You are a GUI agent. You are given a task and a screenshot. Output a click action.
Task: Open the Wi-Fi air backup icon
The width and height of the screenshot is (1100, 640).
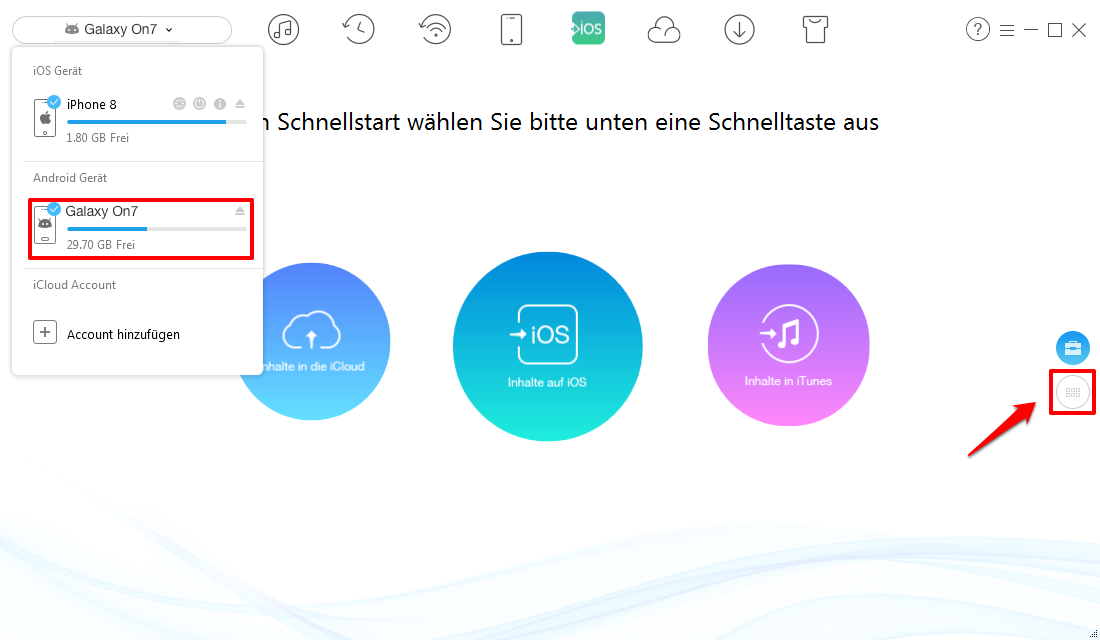(x=435, y=29)
